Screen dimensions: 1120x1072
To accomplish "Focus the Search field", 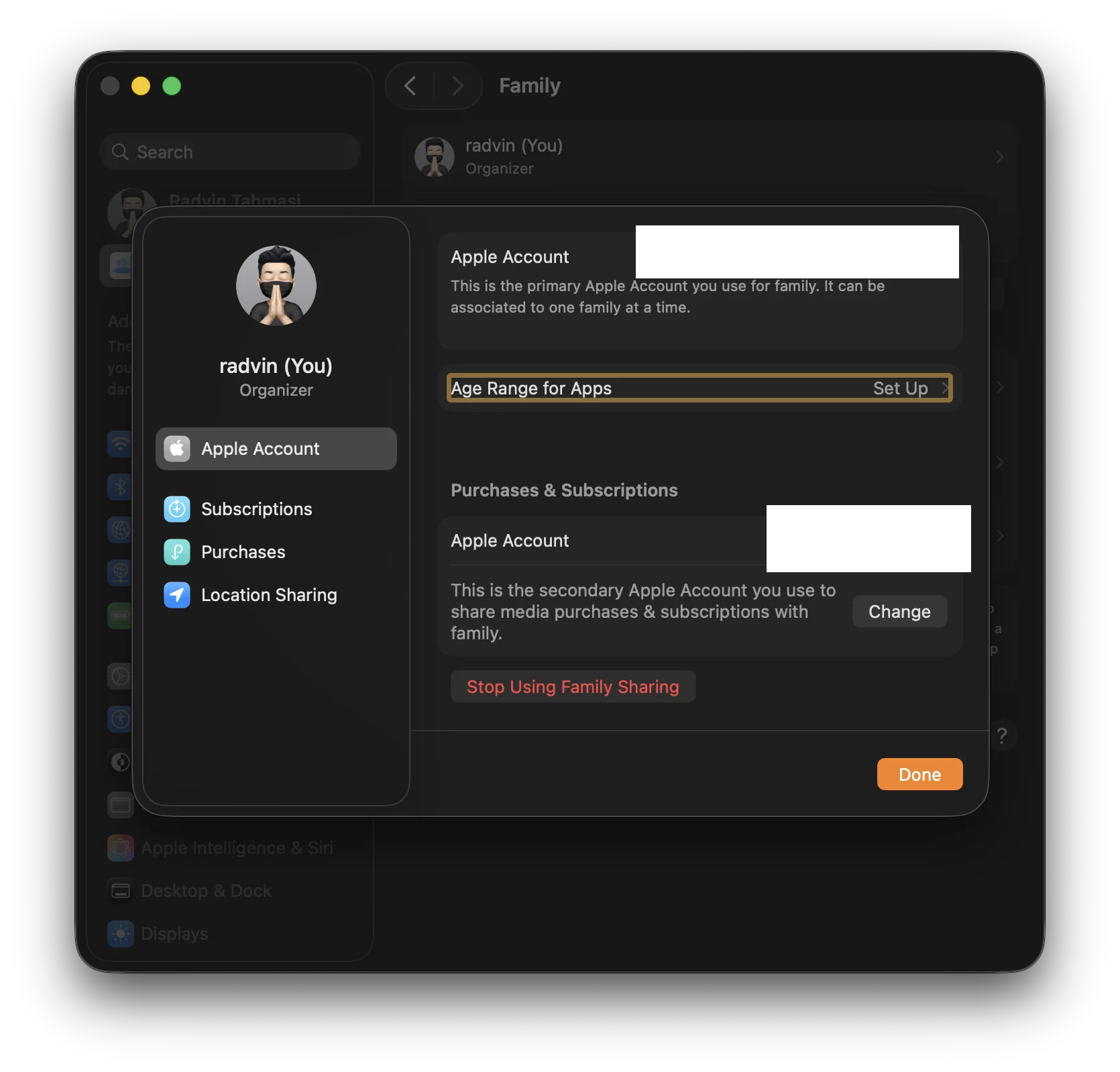I will coord(230,152).
